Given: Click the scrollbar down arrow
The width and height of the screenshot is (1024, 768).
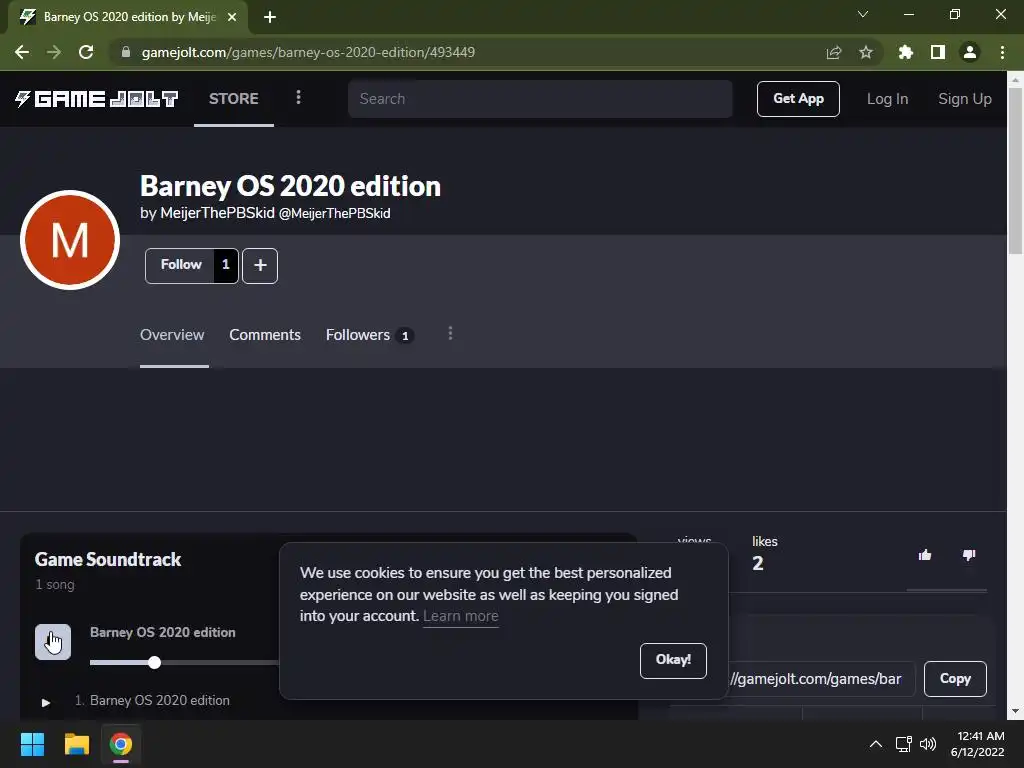Looking at the screenshot, I should pos(1015,711).
